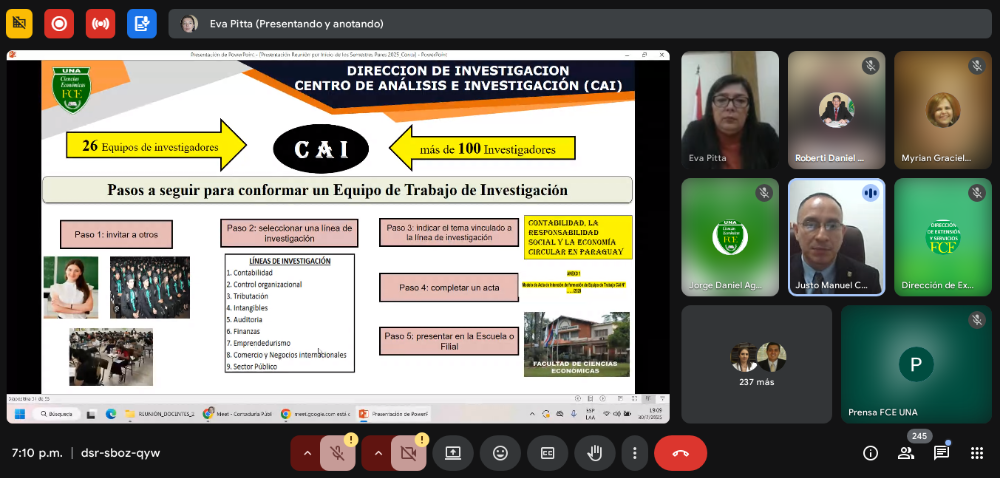This screenshot has width=1000, height=478.
Task: Click '3. Tributación' in the research lines list
Action: 247,296
